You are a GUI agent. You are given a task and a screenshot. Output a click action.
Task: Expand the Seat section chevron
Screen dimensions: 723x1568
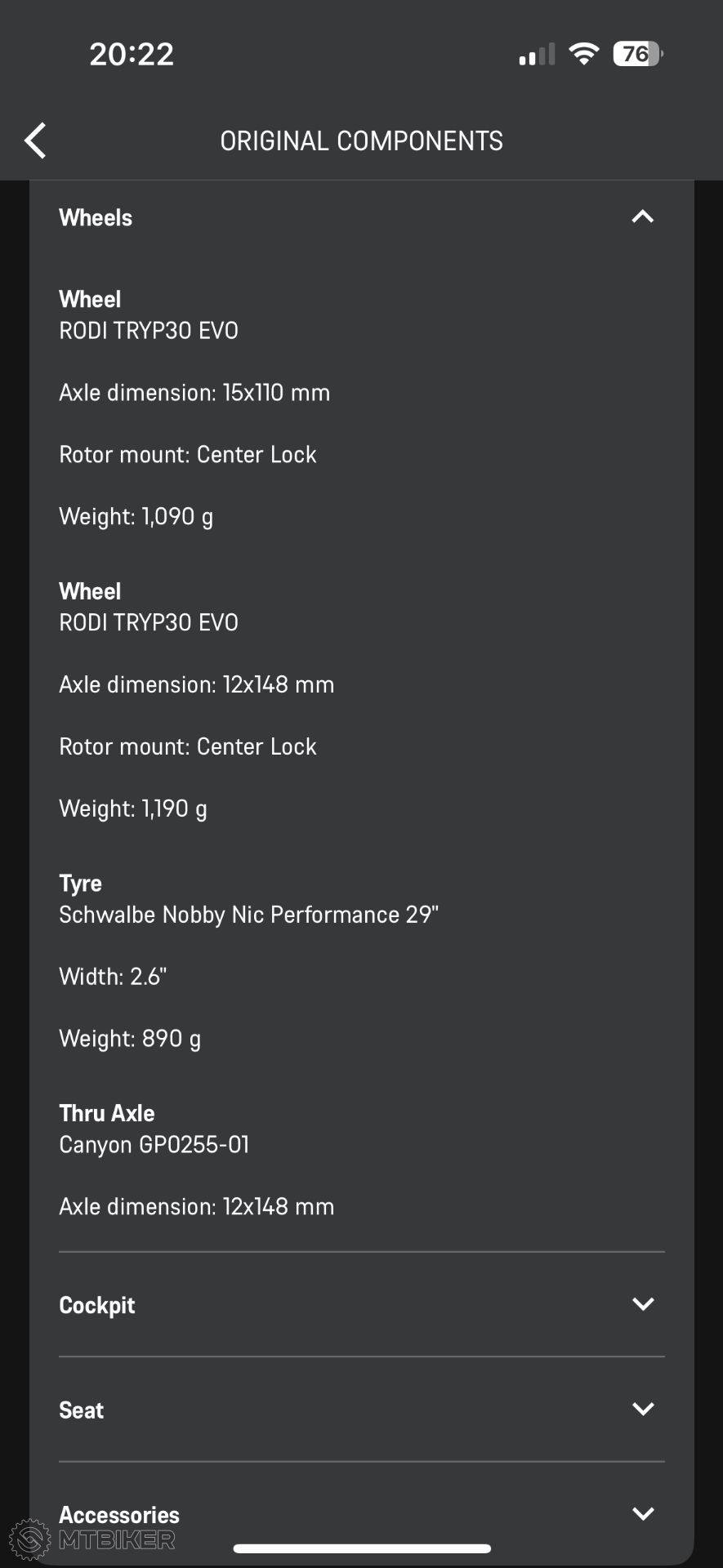643,1409
